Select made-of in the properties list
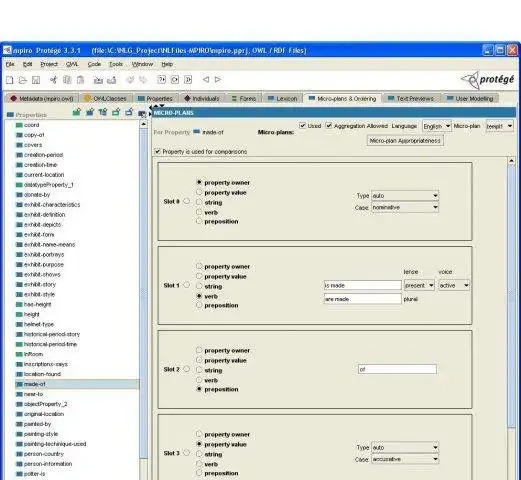 click(77, 384)
